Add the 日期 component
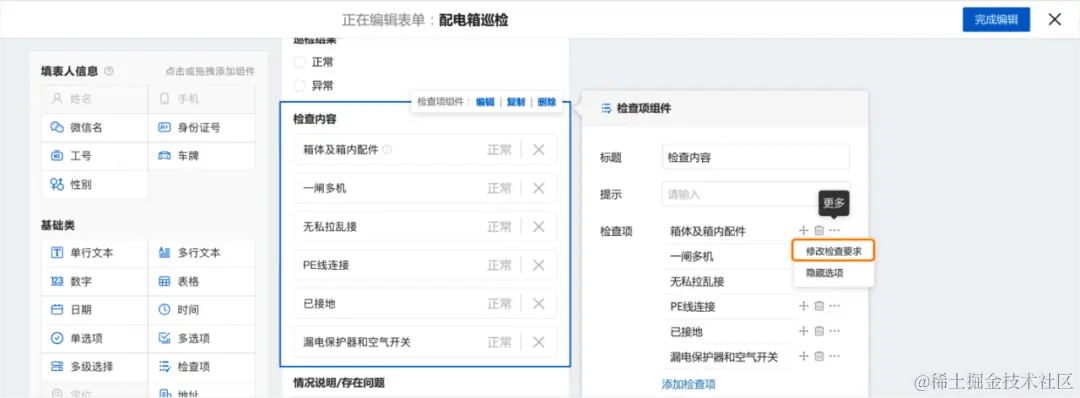This screenshot has height=398, width=1080. (94, 310)
